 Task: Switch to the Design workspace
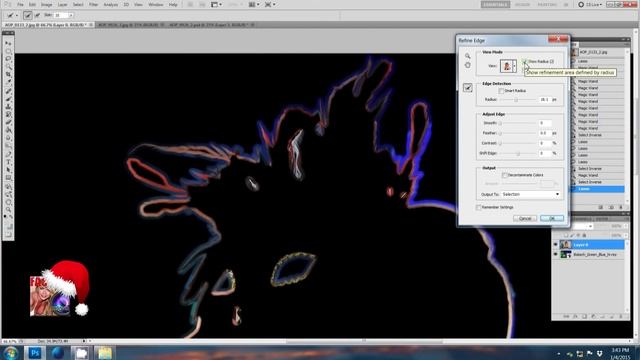click(x=522, y=4)
